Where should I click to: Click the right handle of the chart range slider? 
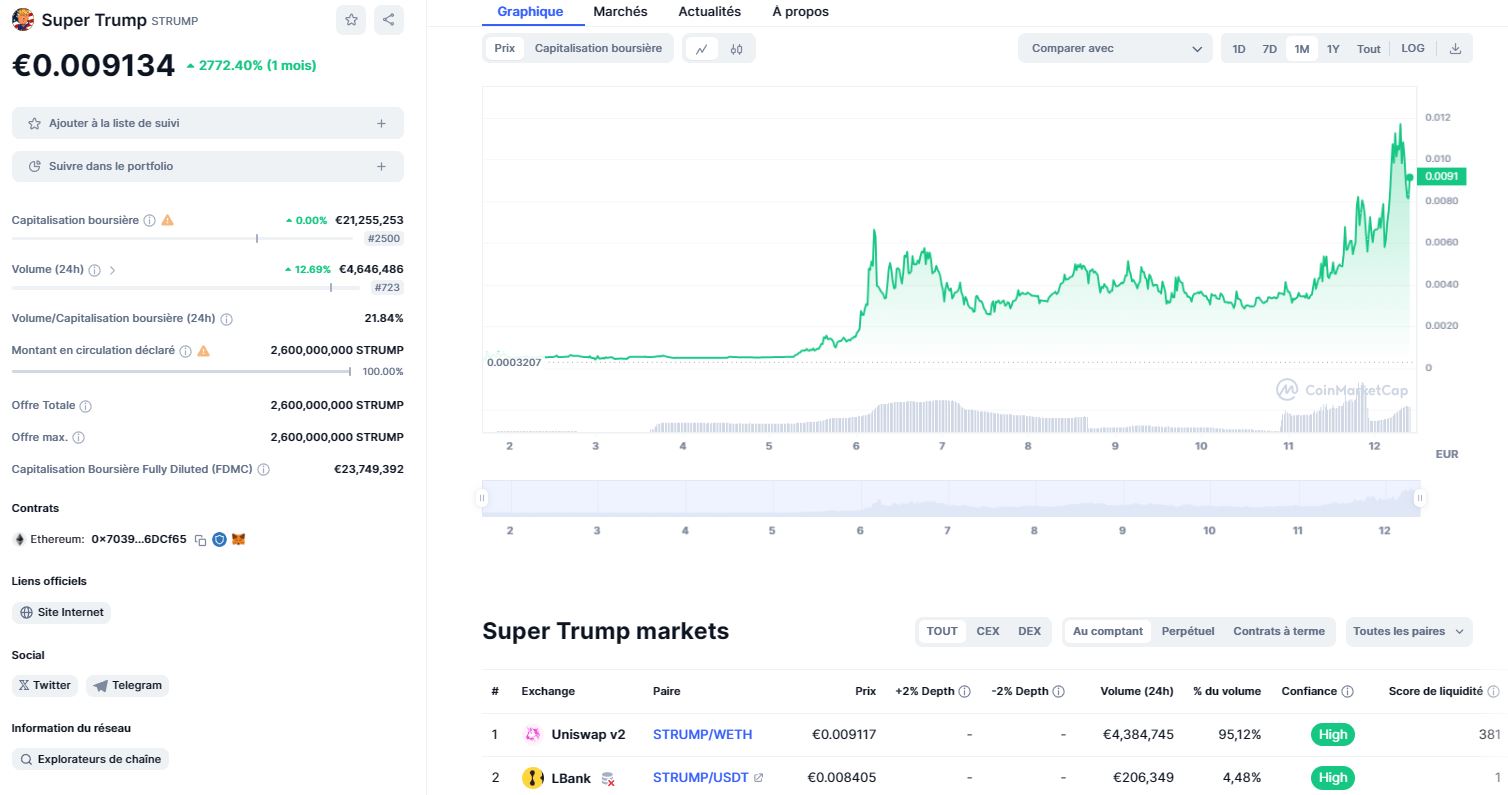pyautogui.click(x=1418, y=497)
